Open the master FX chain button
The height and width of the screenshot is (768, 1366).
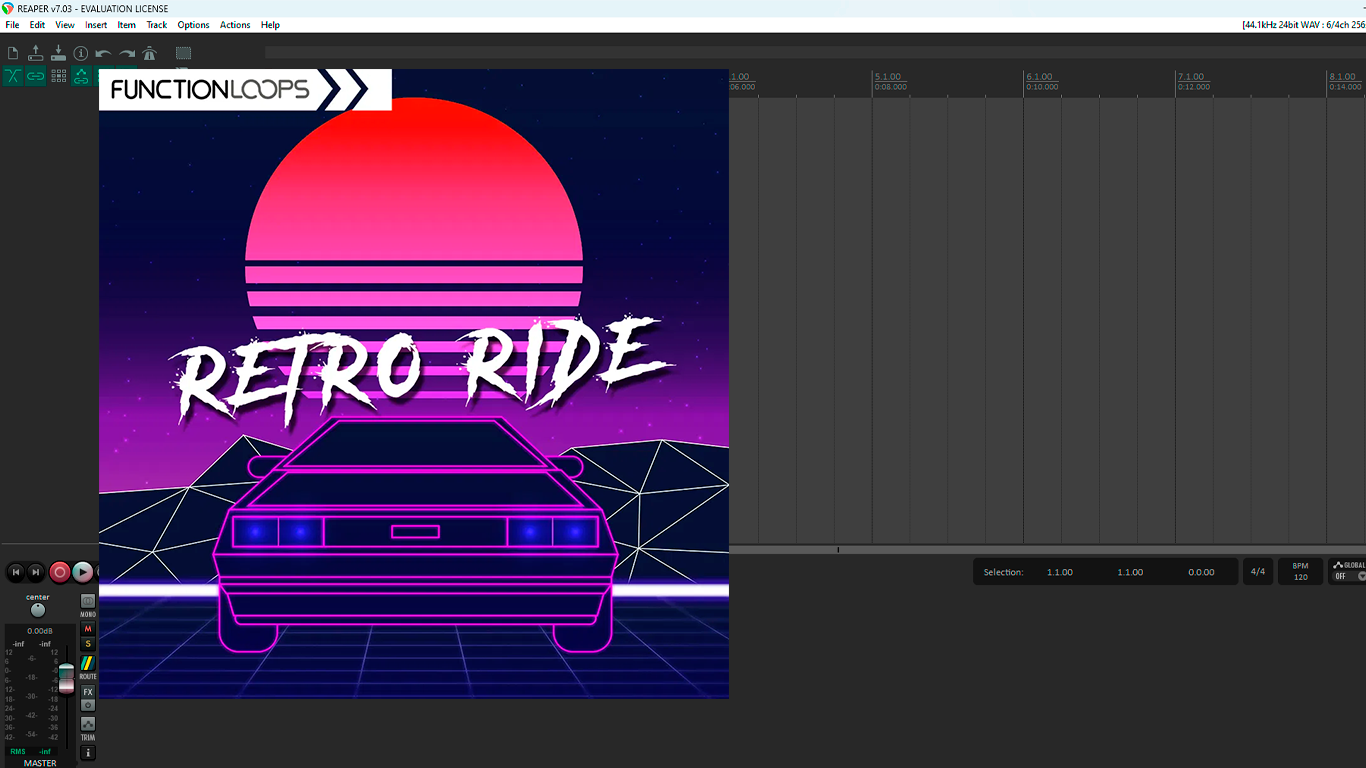tap(88, 692)
